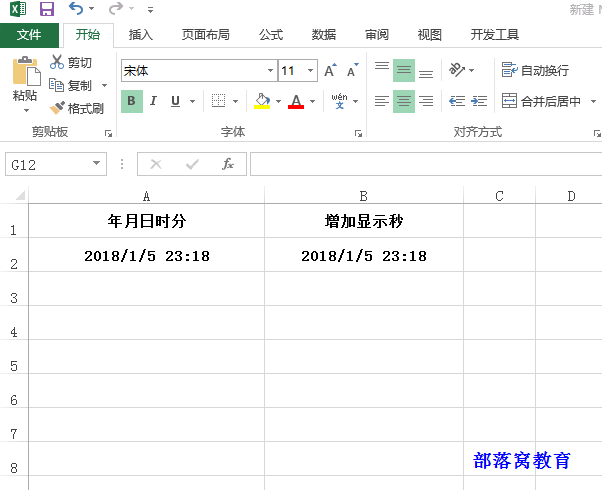Open the 视图 (View) tab

coord(430,35)
